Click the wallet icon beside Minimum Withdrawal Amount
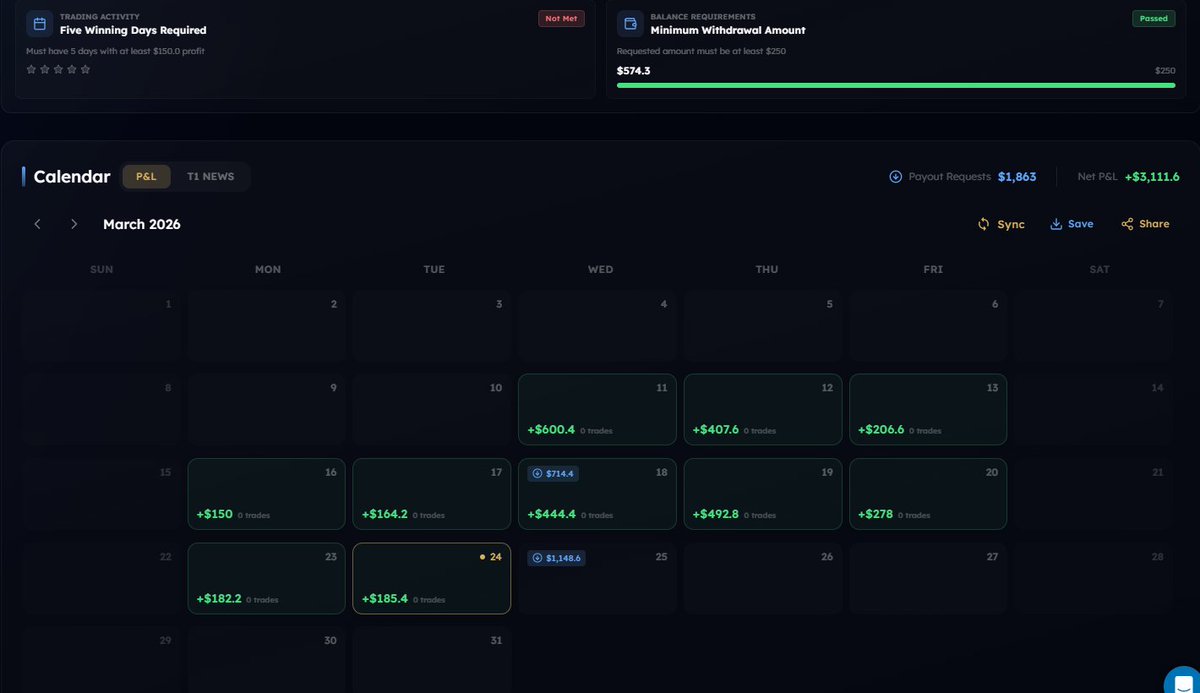This screenshot has width=1200, height=693. [630, 23]
